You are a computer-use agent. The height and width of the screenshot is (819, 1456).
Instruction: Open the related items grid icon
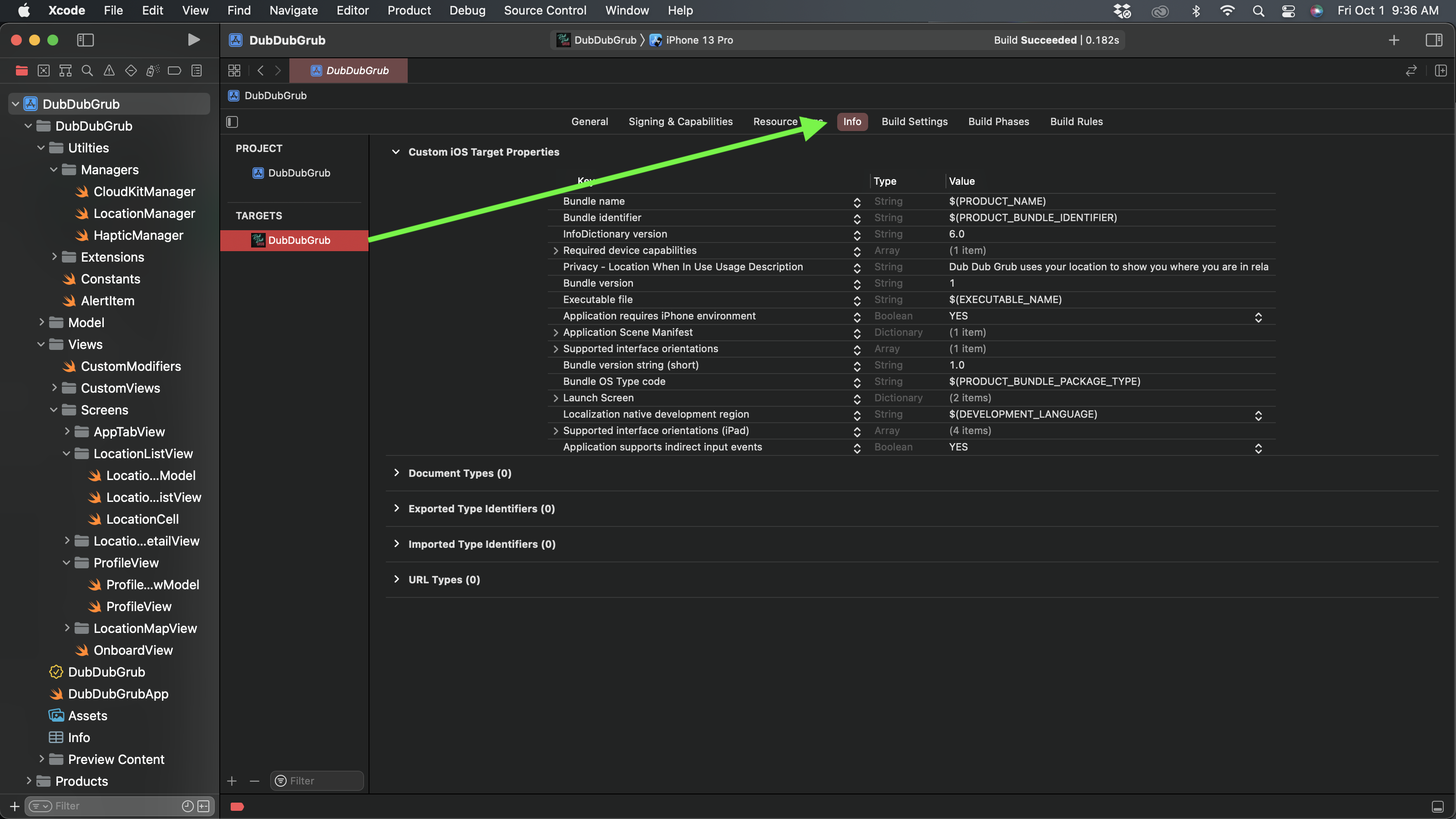click(x=234, y=71)
